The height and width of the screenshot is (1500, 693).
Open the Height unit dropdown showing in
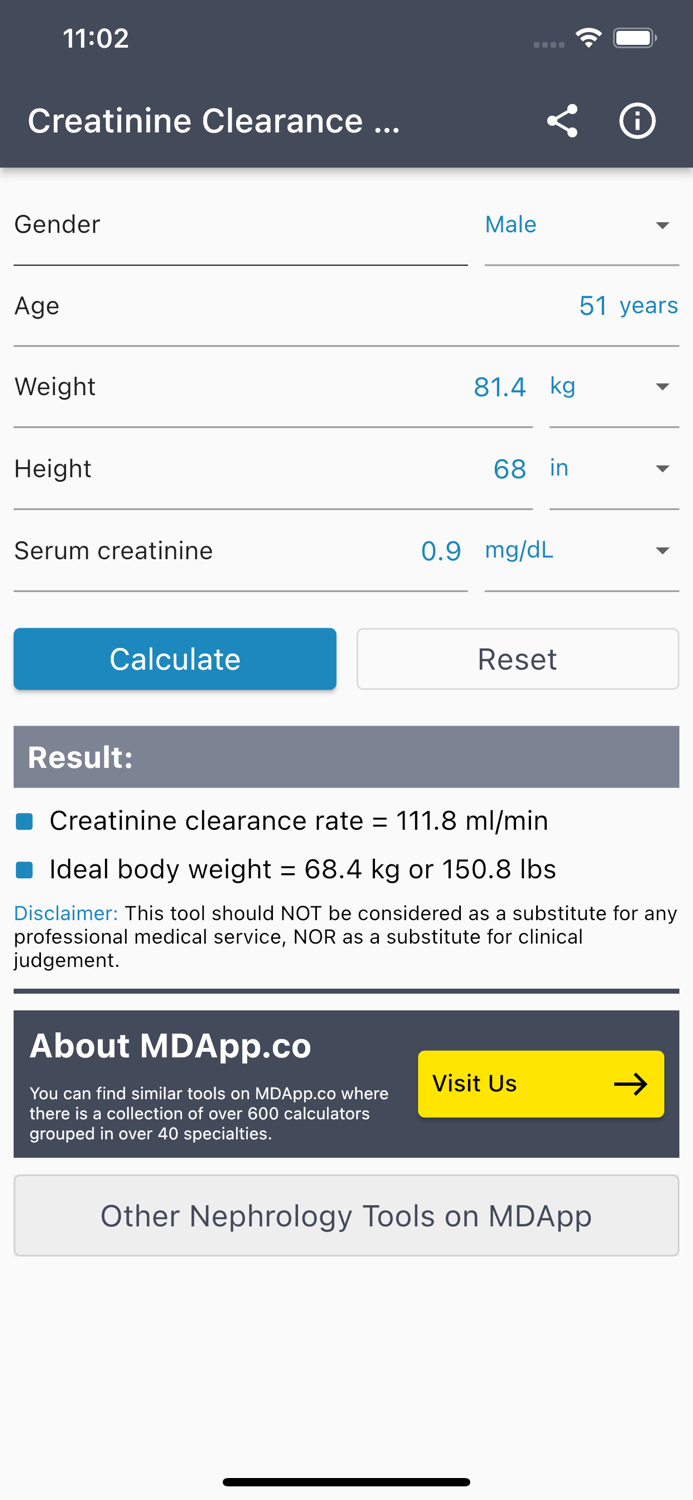click(662, 468)
